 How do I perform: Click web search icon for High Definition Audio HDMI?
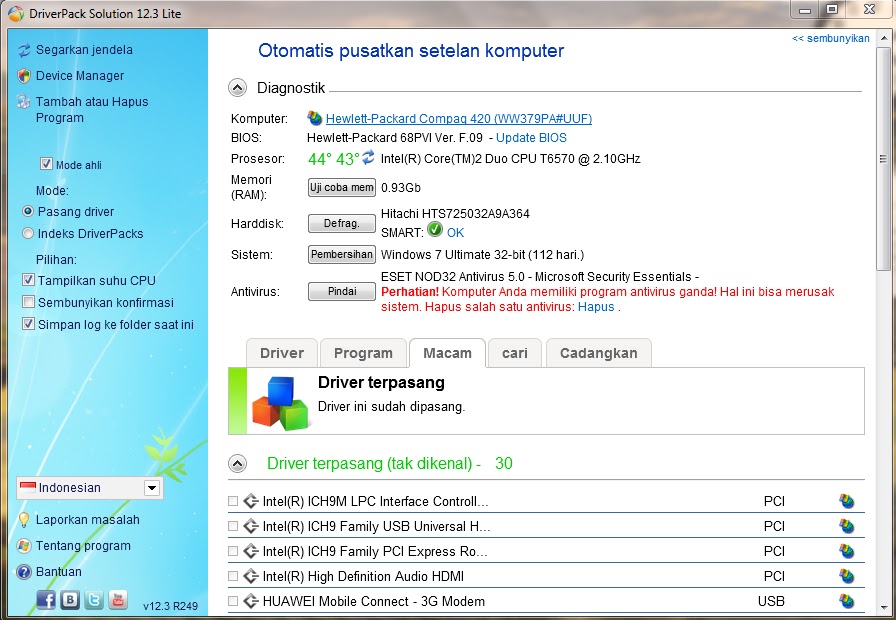[846, 577]
